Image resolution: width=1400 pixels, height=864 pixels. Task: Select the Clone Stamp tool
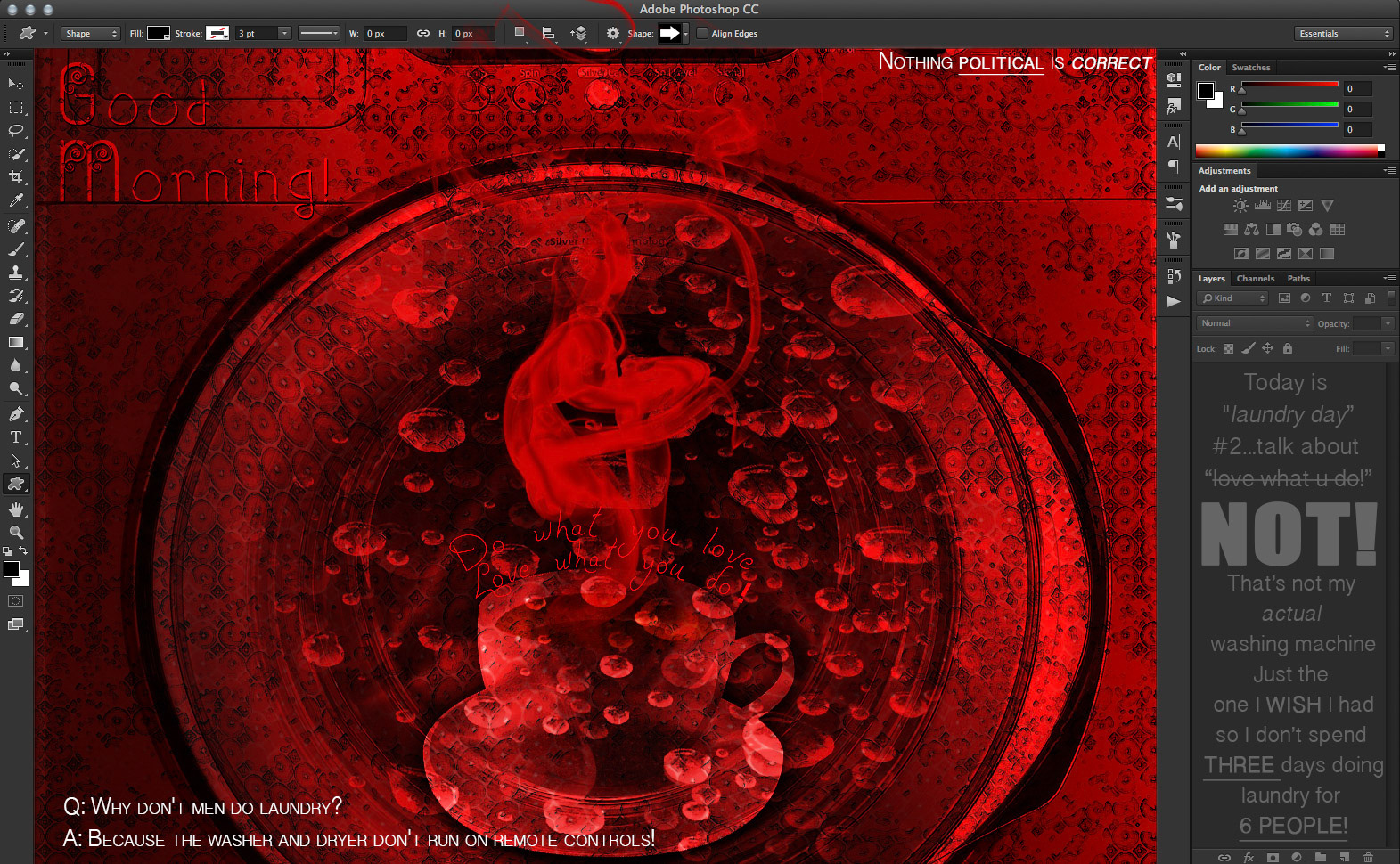16,273
